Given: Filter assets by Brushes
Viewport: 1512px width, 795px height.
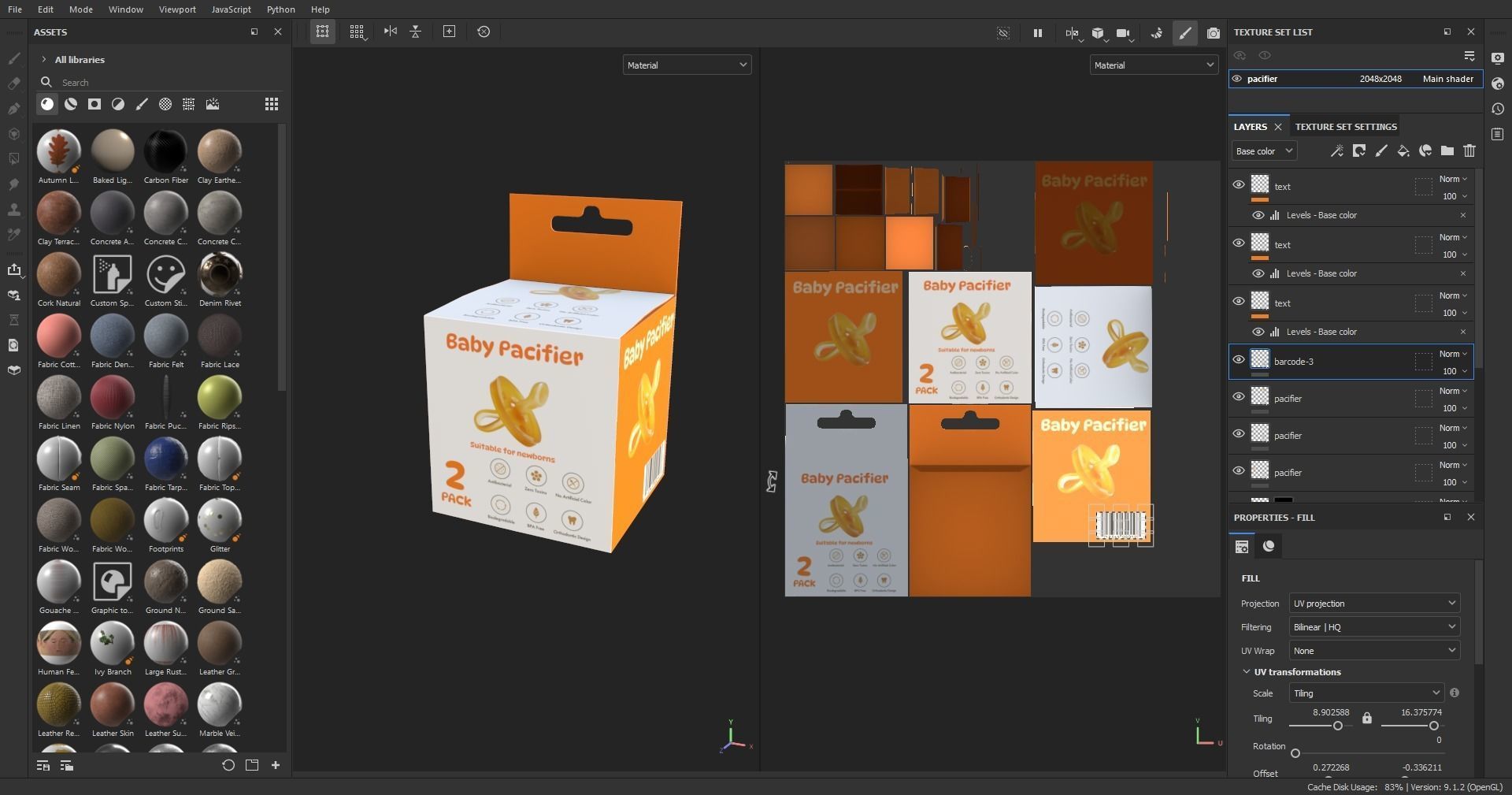Looking at the screenshot, I should click(142, 104).
